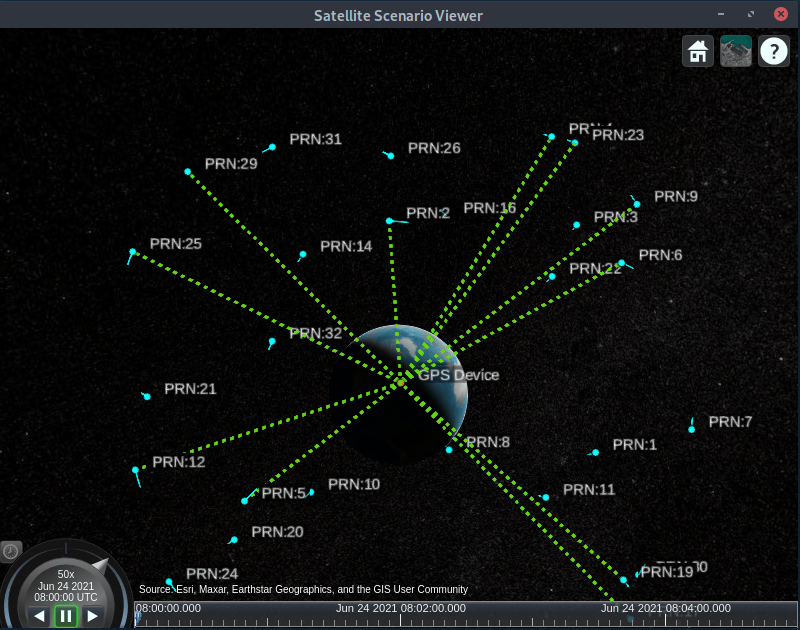Pause the simulation playback
The width and height of the screenshot is (800, 630).
[x=66, y=616]
